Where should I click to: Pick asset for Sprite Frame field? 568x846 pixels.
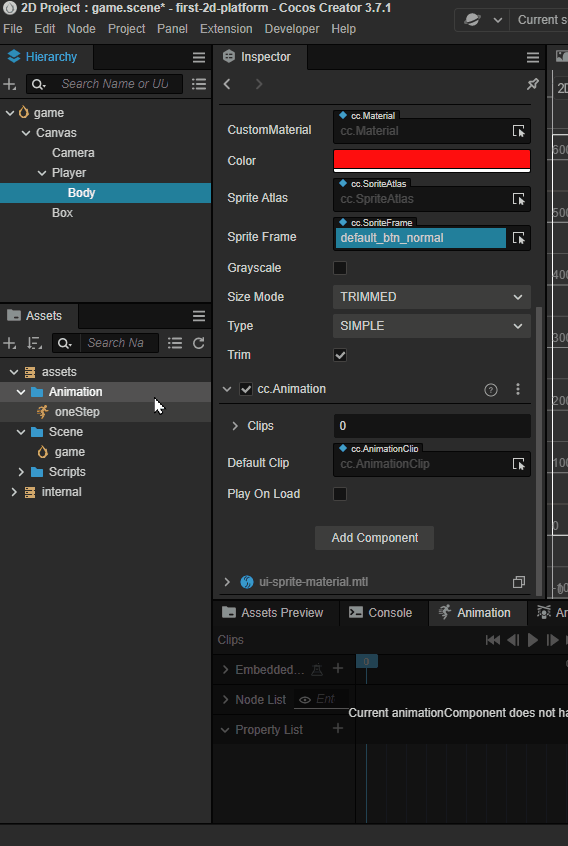(518, 238)
